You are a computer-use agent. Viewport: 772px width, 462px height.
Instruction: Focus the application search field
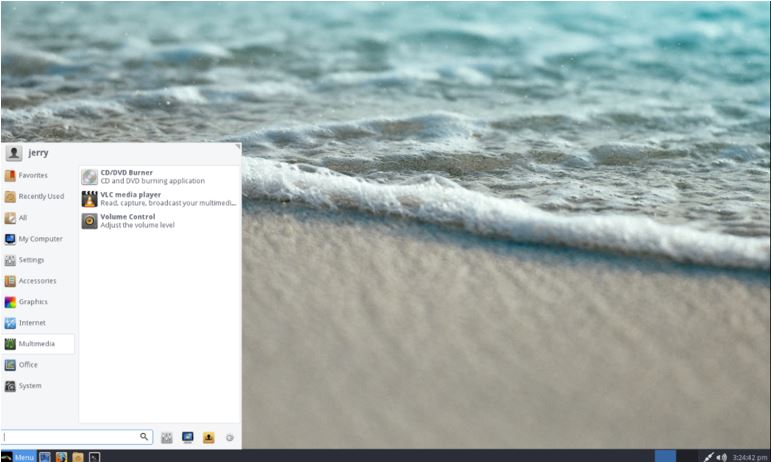[70, 437]
